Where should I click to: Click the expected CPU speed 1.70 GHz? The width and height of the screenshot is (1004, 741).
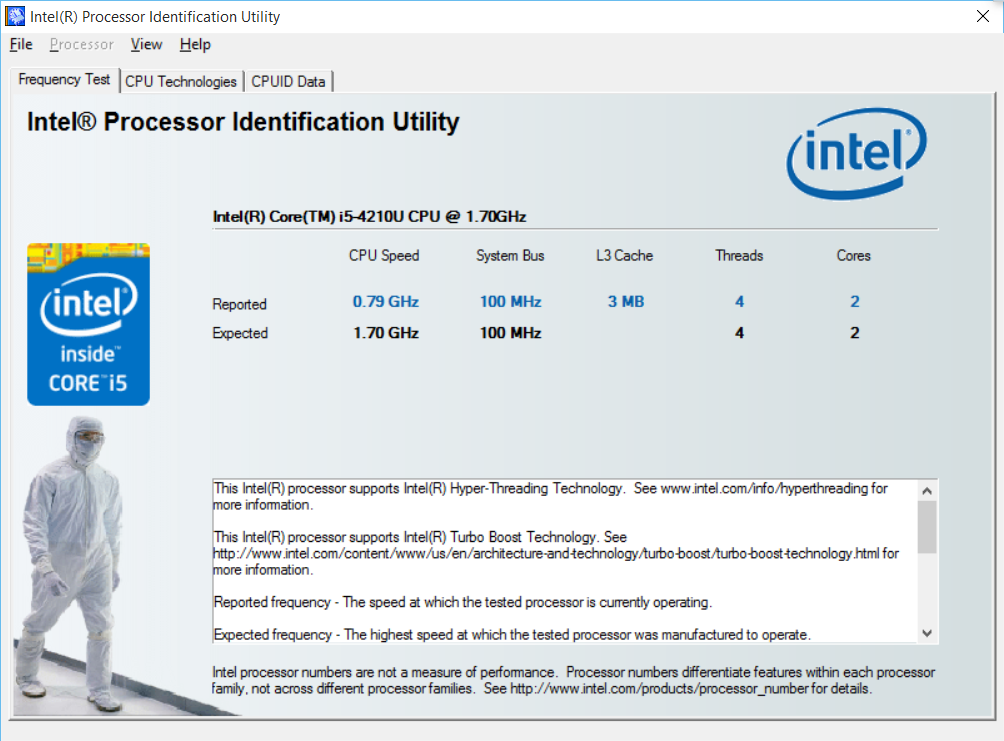click(x=385, y=333)
